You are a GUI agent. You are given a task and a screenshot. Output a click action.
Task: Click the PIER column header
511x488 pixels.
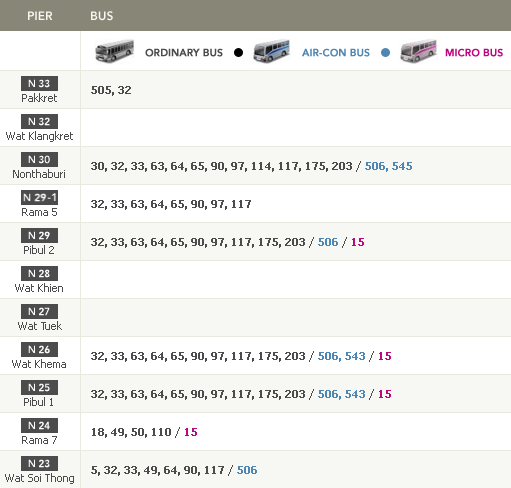pos(40,16)
